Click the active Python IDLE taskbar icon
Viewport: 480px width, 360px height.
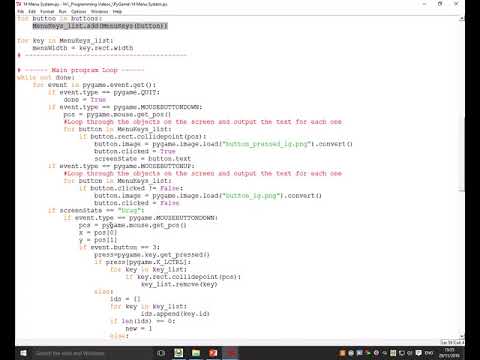click(231, 353)
